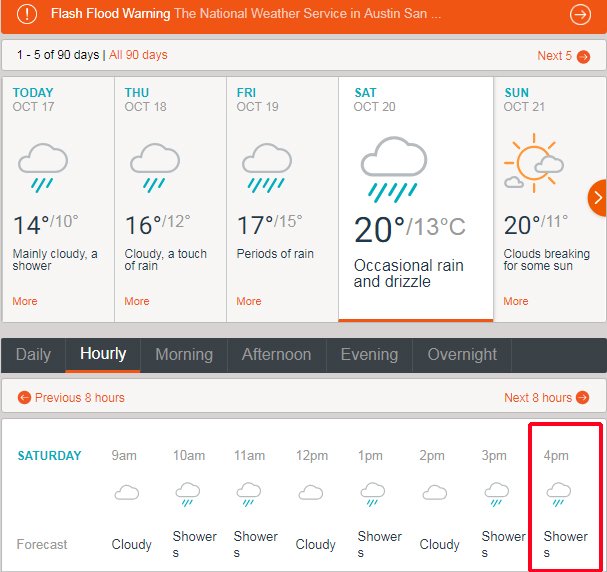Click the Previous 8 hours arrow icon
The image size is (607, 572).
24,397
